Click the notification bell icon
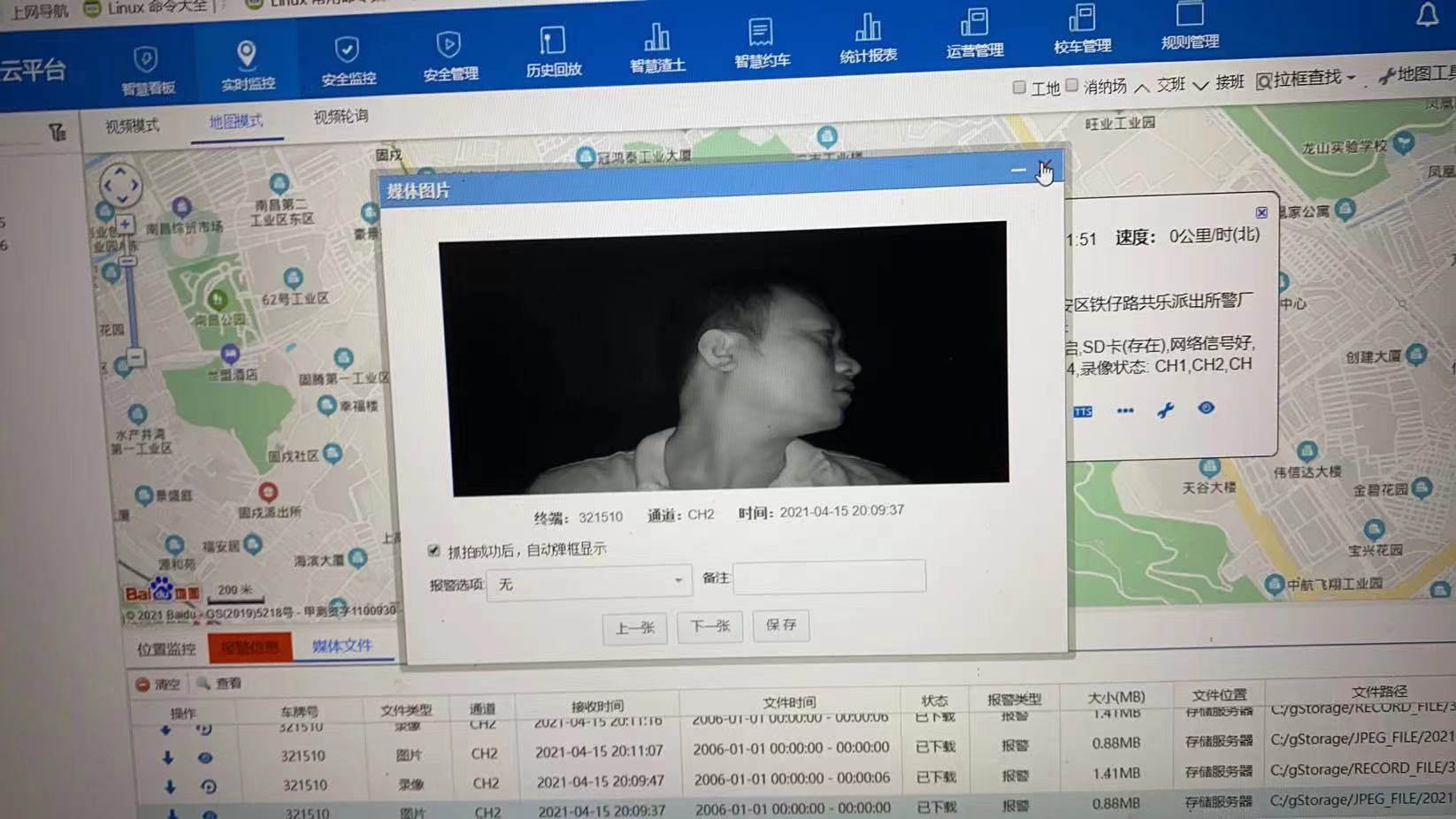 [1427, 14]
